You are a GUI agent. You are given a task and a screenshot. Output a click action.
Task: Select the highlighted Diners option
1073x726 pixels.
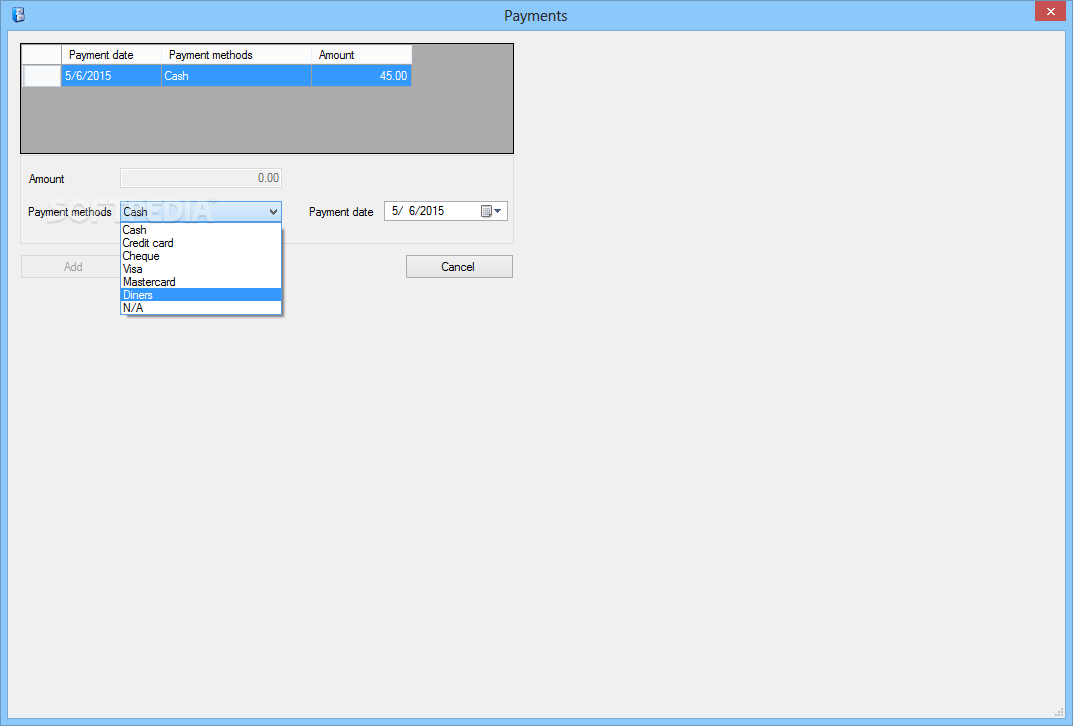tap(201, 295)
